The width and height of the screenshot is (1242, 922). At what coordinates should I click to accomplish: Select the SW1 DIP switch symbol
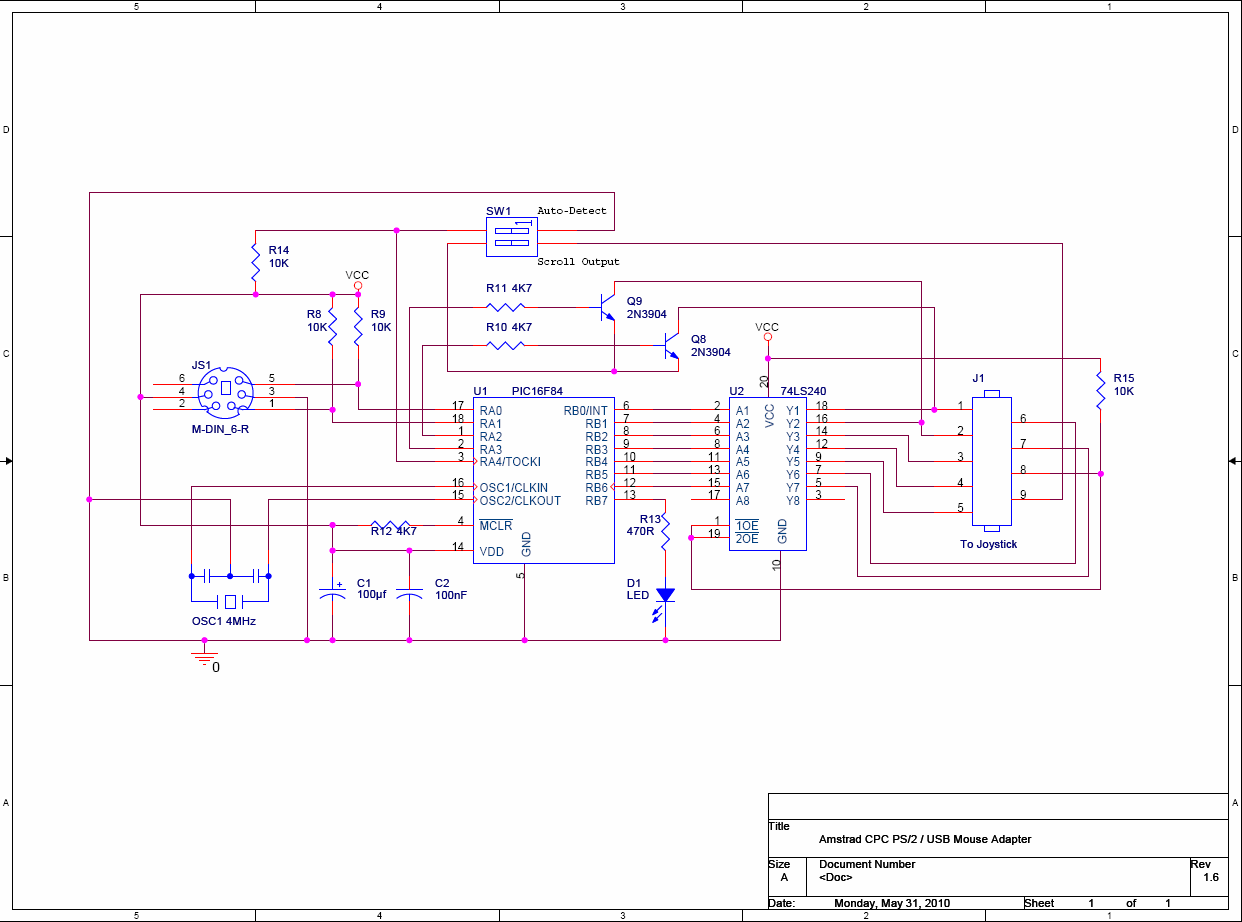tap(511, 237)
